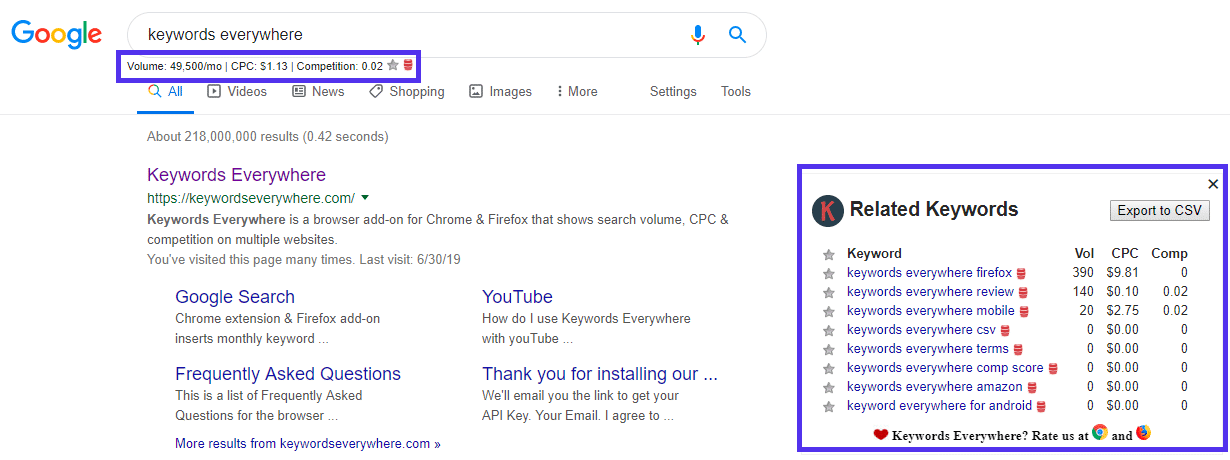Click the voice search microphone icon
The height and width of the screenshot is (460, 1230).
pyautogui.click(x=698, y=35)
